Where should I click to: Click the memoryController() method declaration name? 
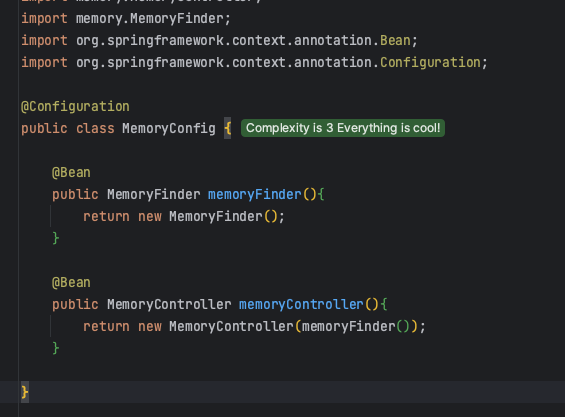tap(301, 305)
